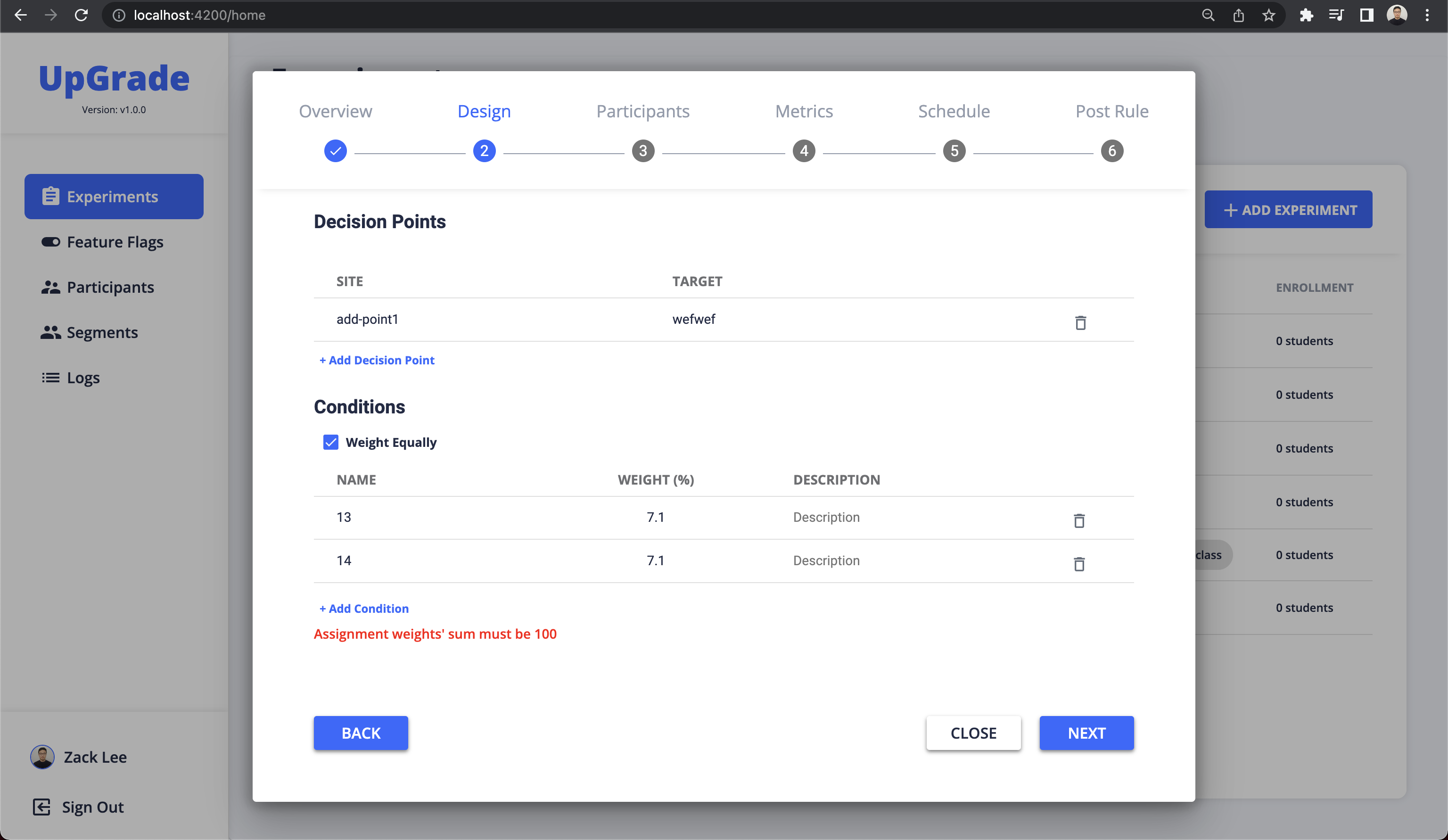The image size is (1448, 840).
Task: Reload the page in the browser
Action: tap(81, 16)
